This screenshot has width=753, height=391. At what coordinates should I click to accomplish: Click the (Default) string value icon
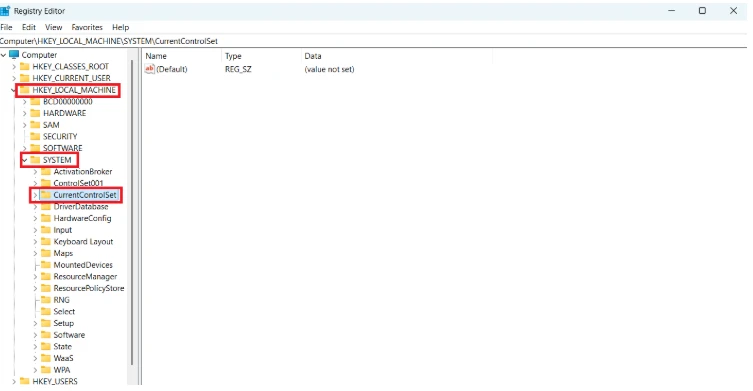[x=149, y=69]
